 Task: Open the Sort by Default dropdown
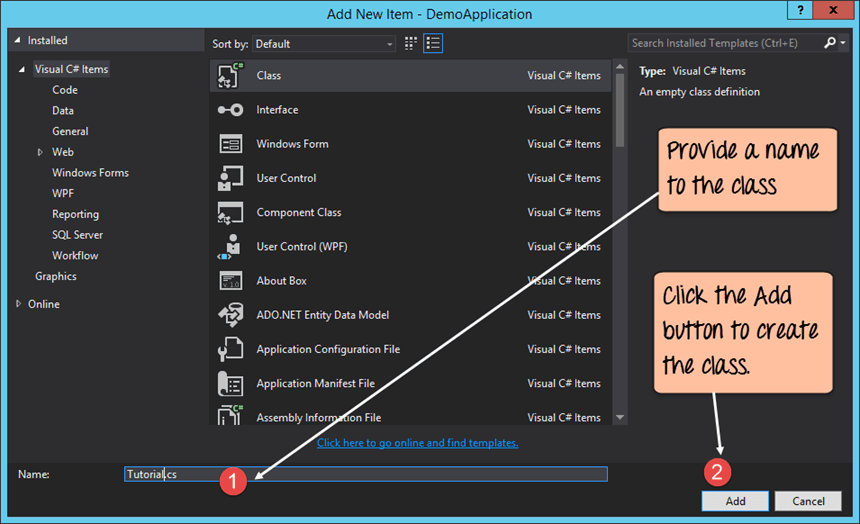324,44
